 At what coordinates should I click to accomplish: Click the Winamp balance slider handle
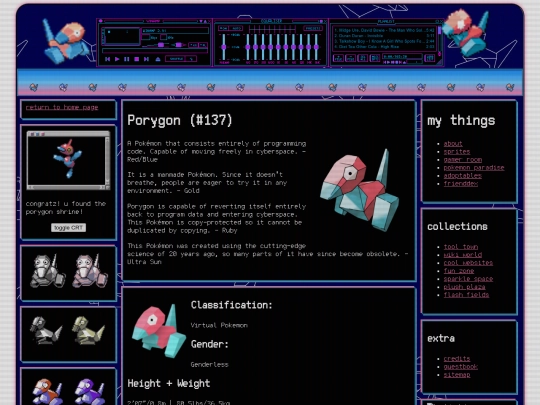(x=178, y=45)
